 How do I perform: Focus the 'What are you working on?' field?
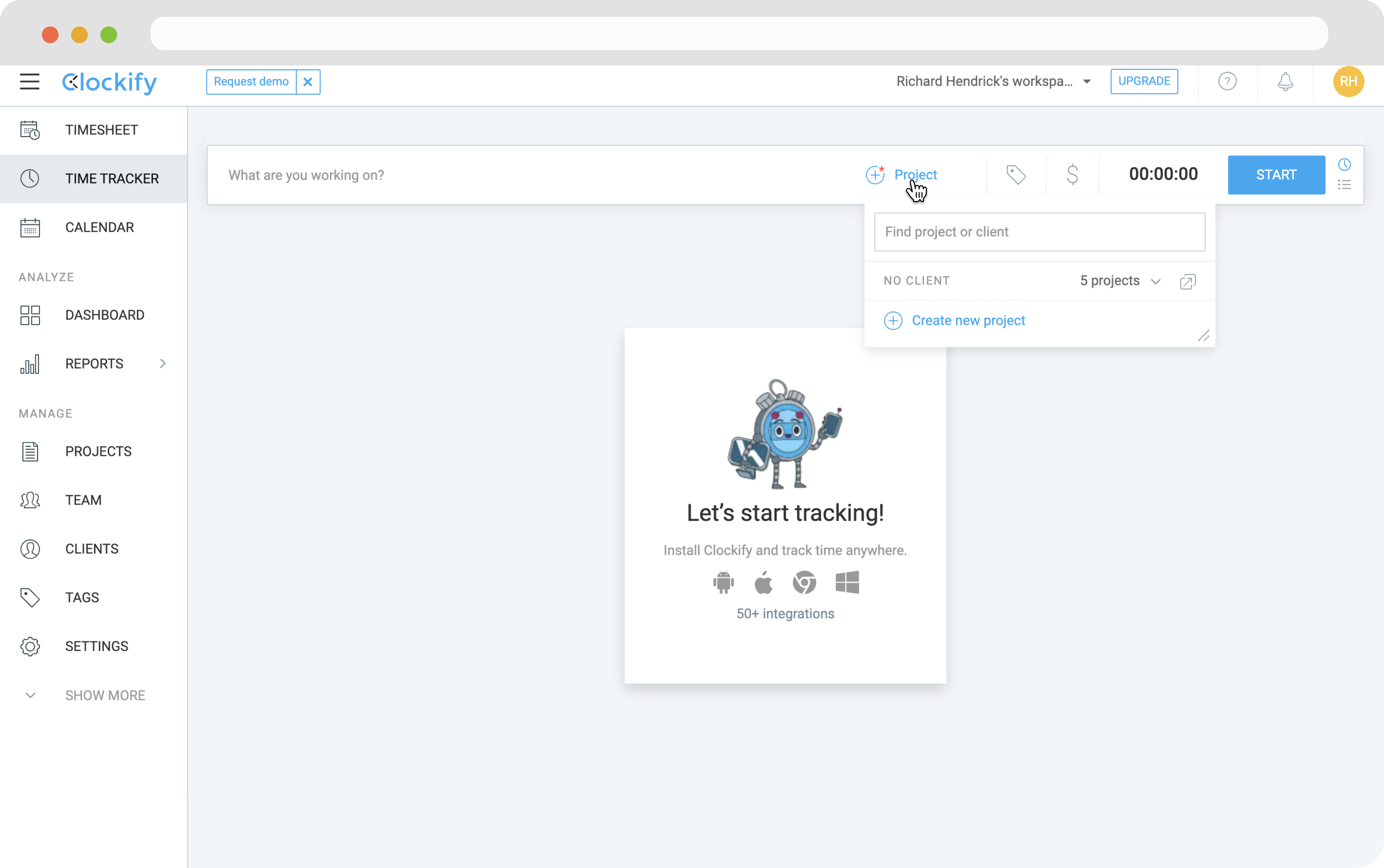tap(534, 175)
